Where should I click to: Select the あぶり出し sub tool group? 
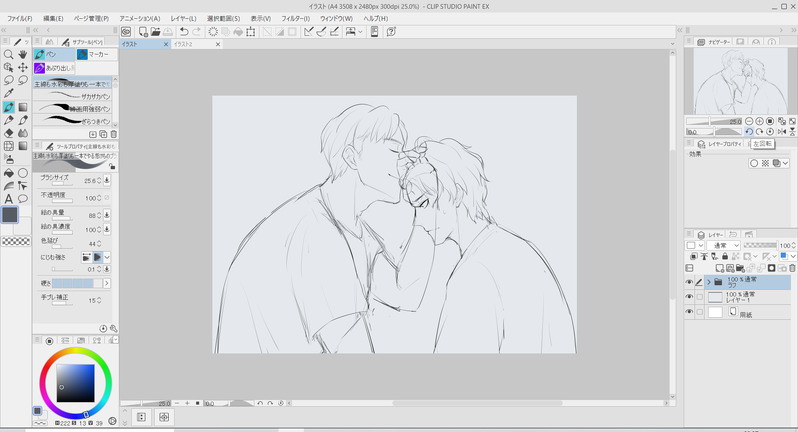click(54, 68)
